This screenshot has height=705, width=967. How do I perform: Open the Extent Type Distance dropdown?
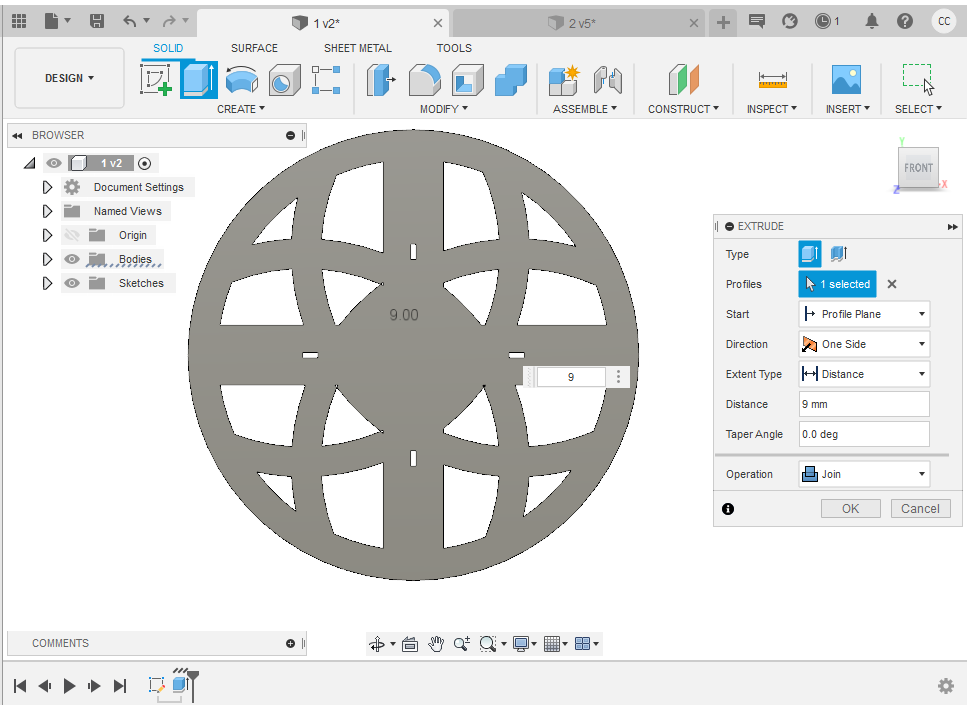coord(864,374)
